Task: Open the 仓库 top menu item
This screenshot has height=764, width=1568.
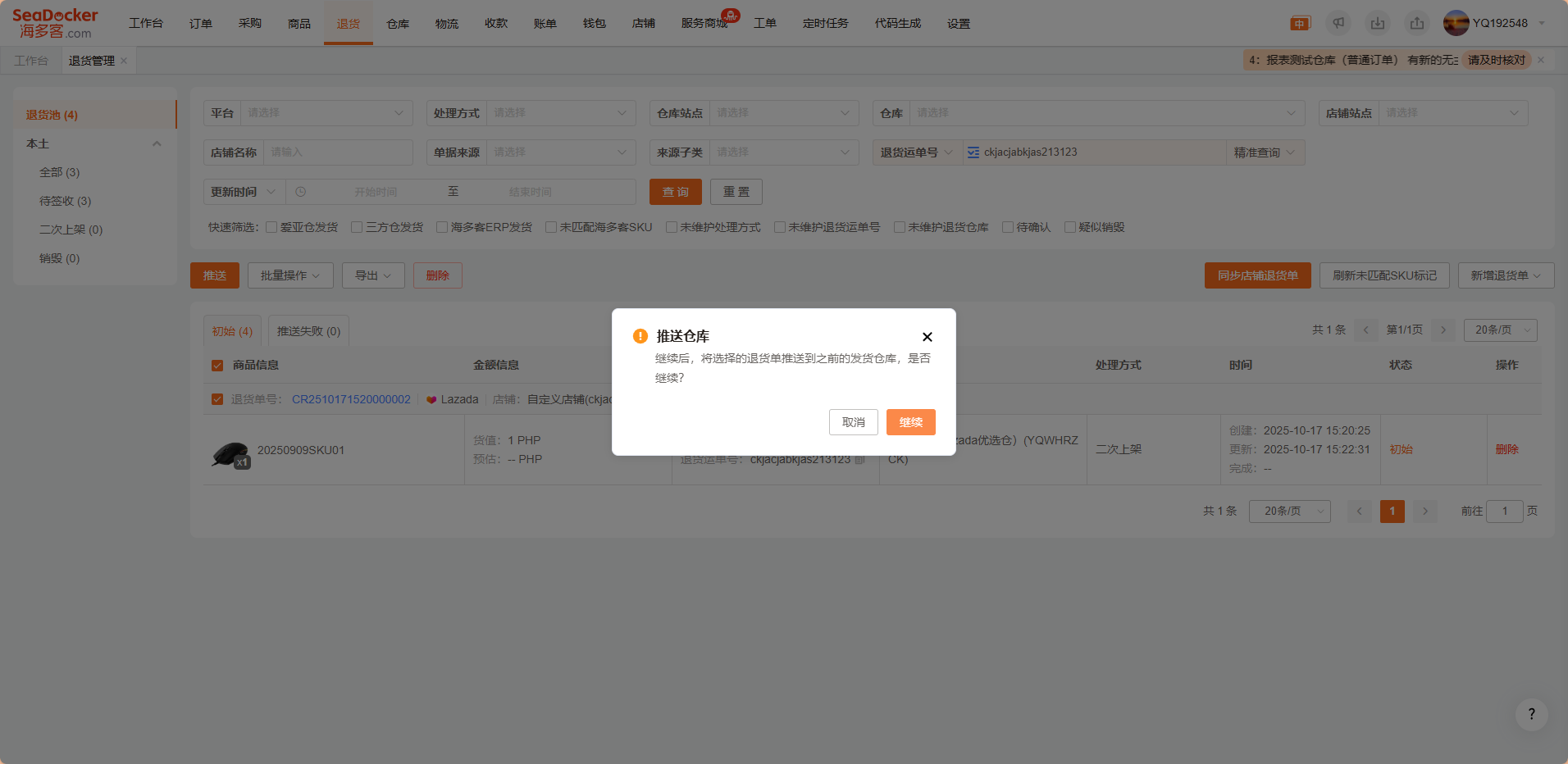Action: (x=398, y=24)
